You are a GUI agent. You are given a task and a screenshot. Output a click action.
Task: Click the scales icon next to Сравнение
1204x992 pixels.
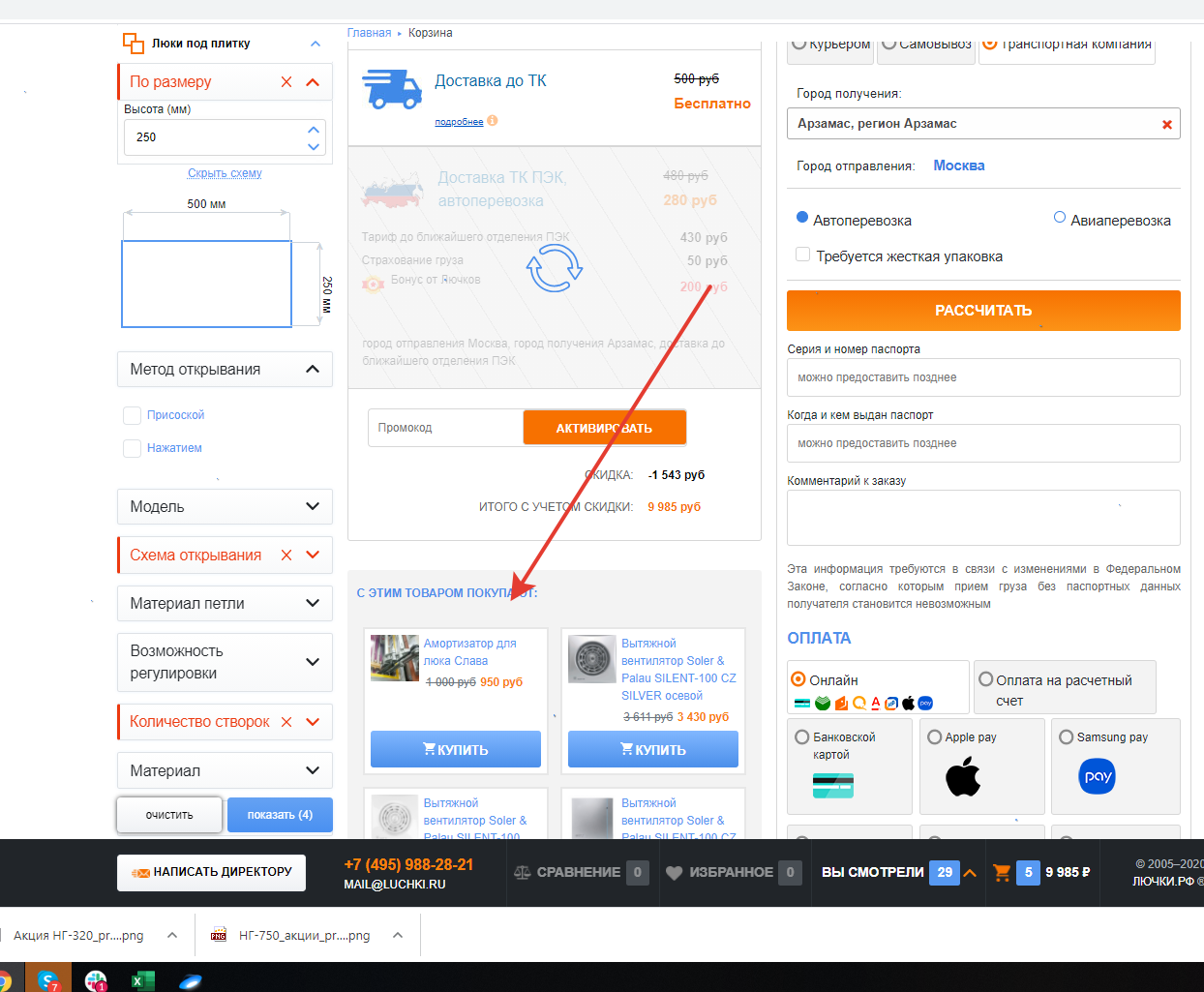pyautogui.click(x=523, y=872)
